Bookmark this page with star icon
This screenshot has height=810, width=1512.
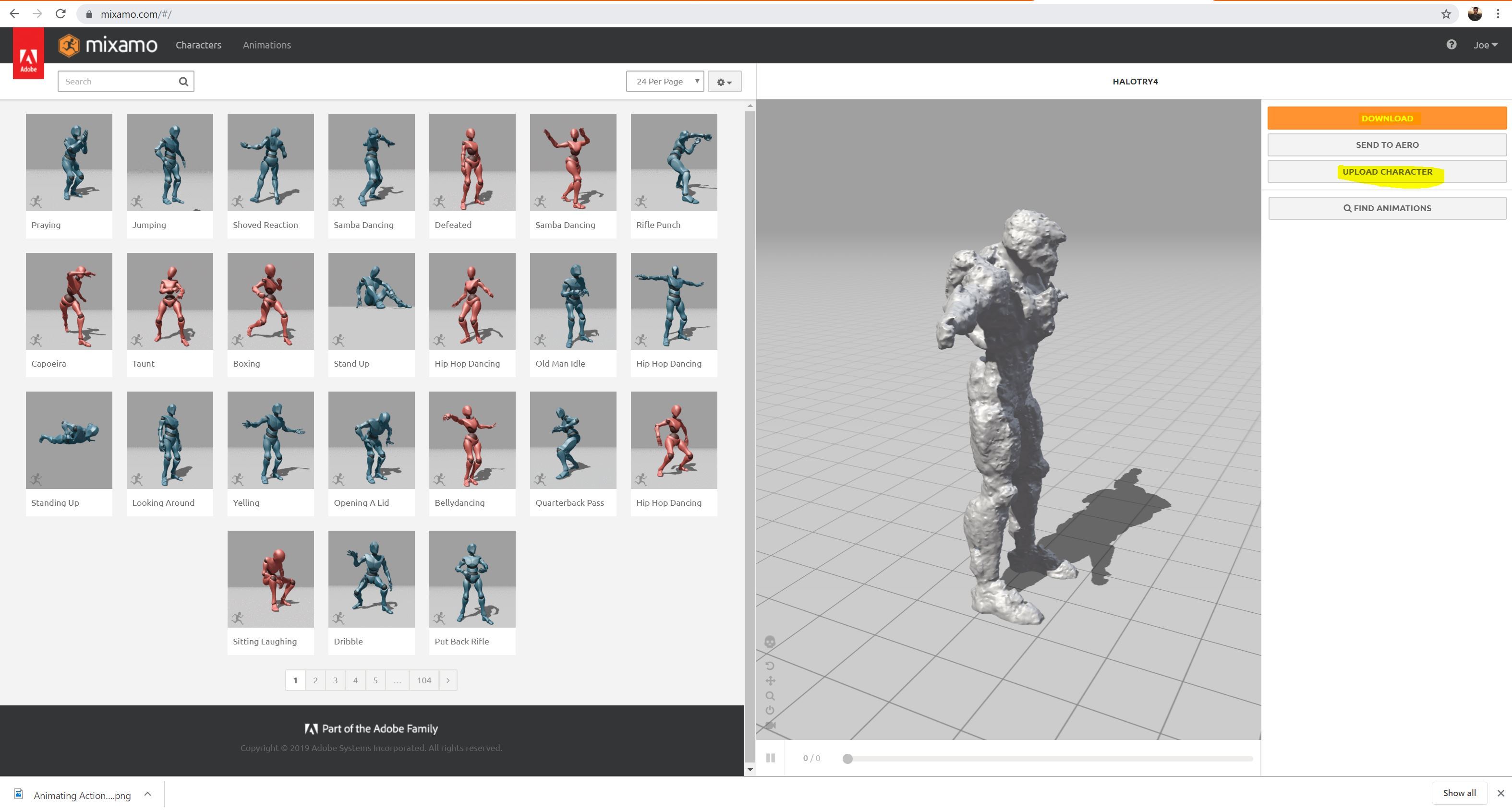(1446, 14)
